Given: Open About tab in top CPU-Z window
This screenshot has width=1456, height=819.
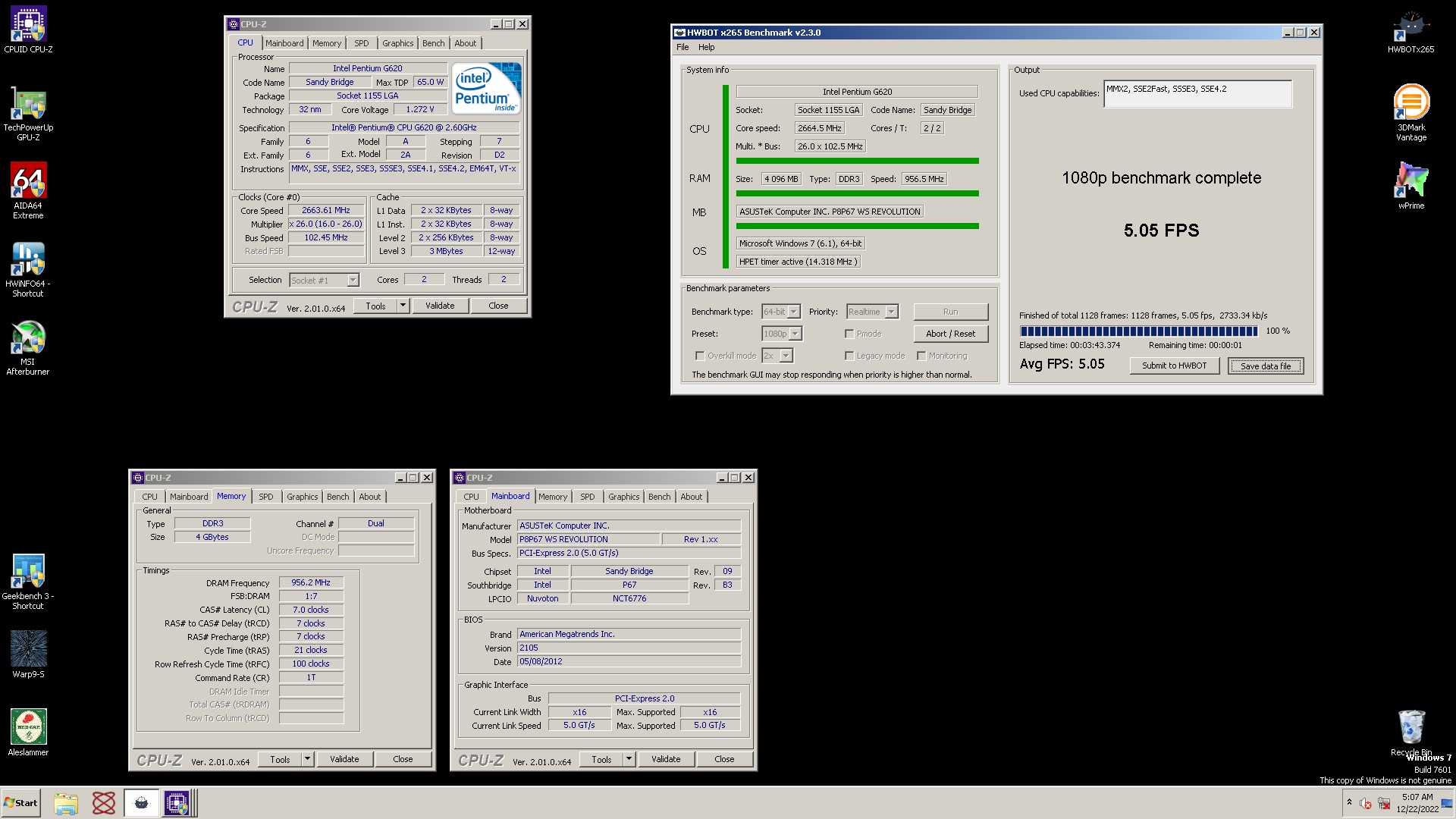Looking at the screenshot, I should pos(466,43).
